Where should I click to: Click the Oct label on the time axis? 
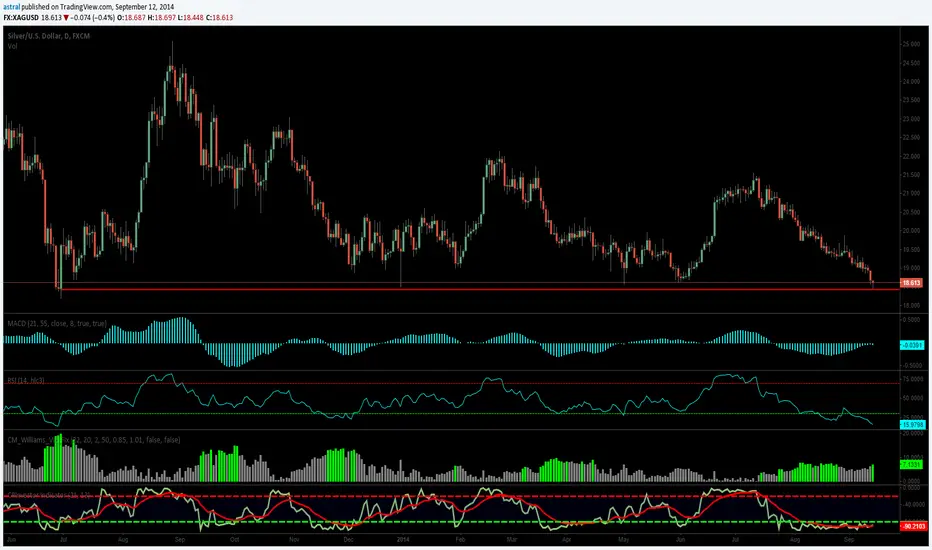[234, 540]
